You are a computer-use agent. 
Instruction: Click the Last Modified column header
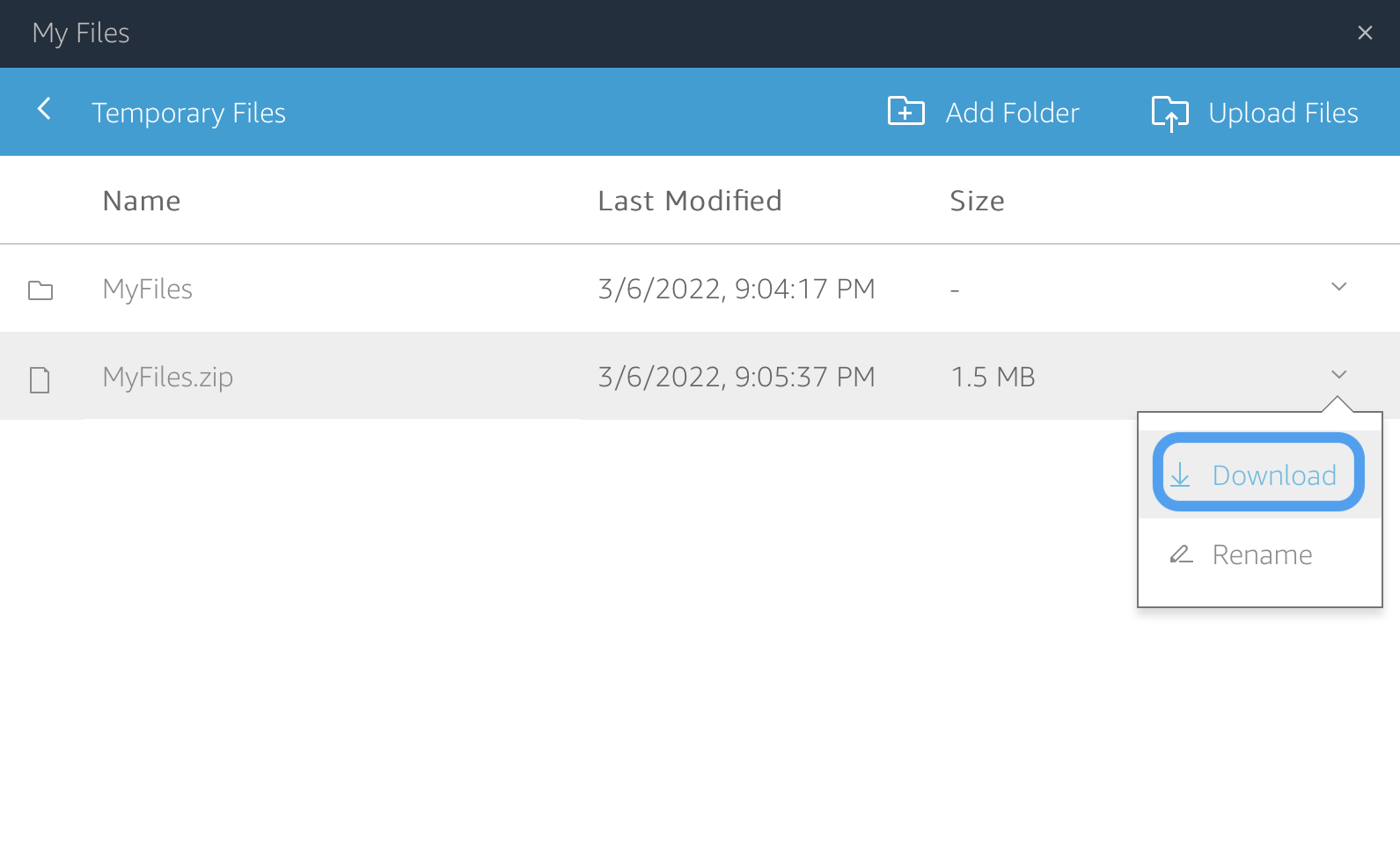[689, 201]
